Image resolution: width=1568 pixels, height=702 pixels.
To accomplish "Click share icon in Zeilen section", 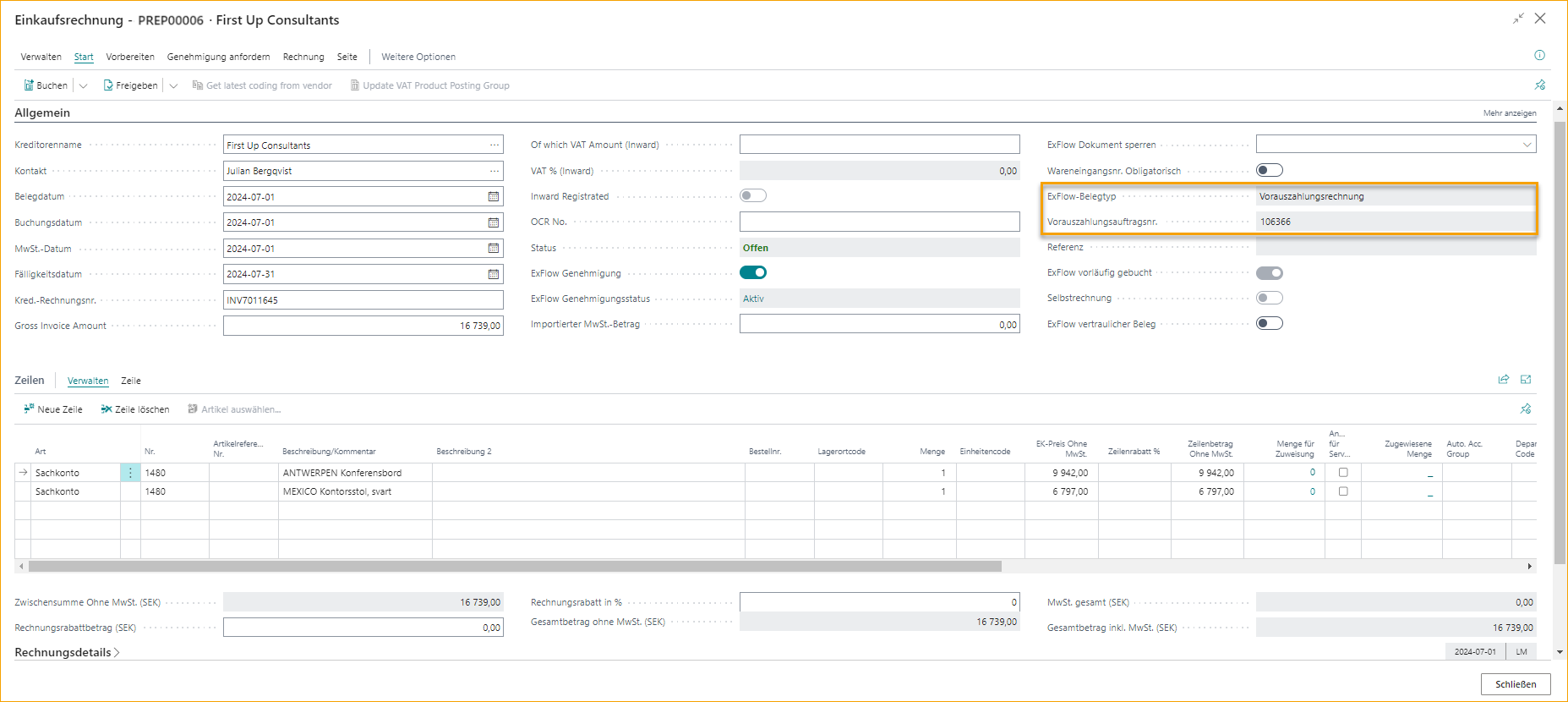I will coord(1504,380).
